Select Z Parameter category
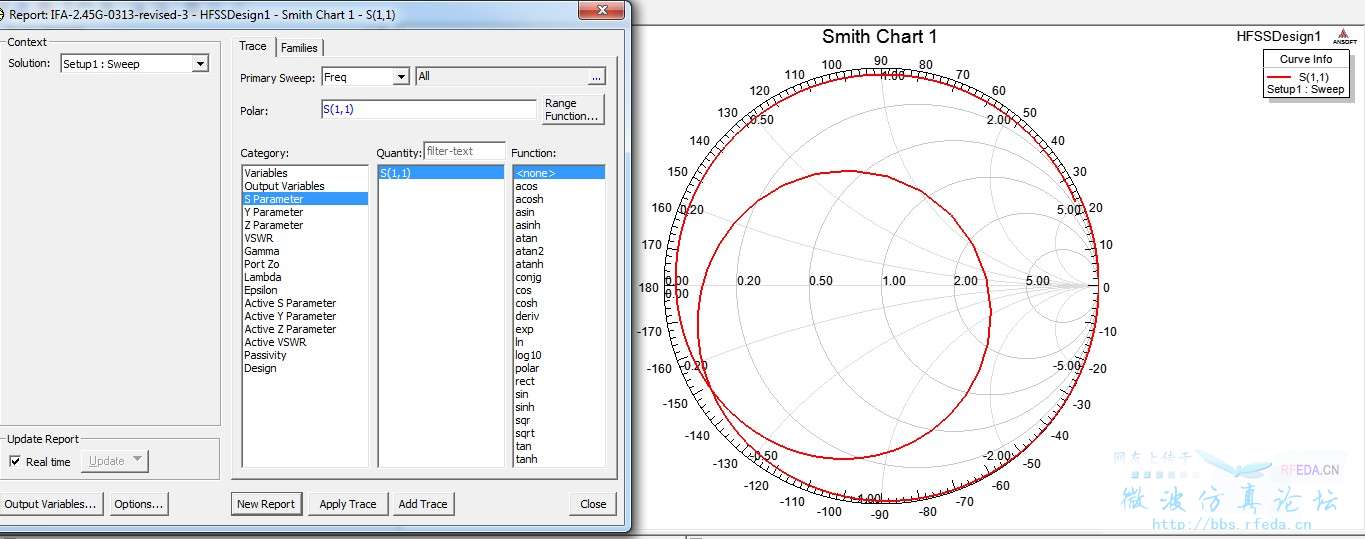 click(x=305, y=225)
